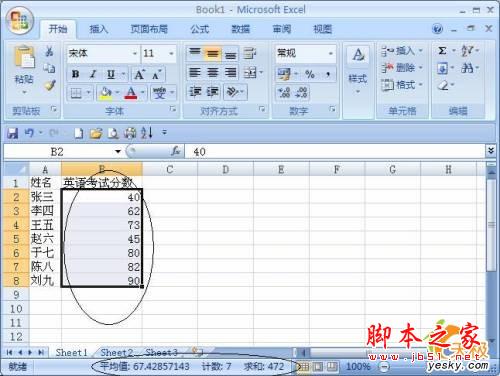Increase font size with large A icon
Image resolution: width=500 pixels, height=376 pixels.
point(139,74)
